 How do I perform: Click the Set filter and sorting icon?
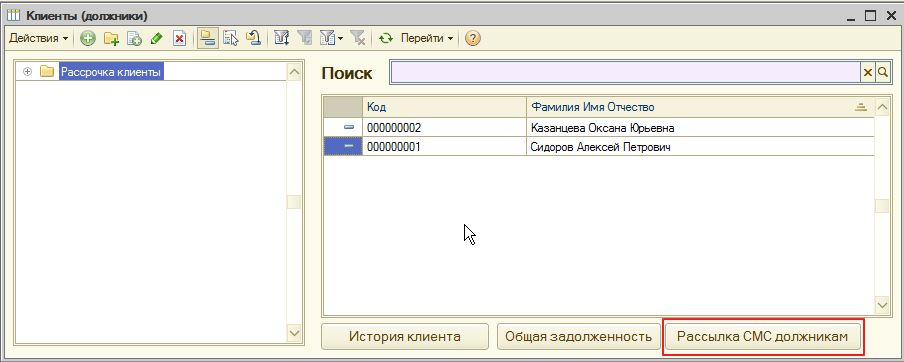pos(281,39)
